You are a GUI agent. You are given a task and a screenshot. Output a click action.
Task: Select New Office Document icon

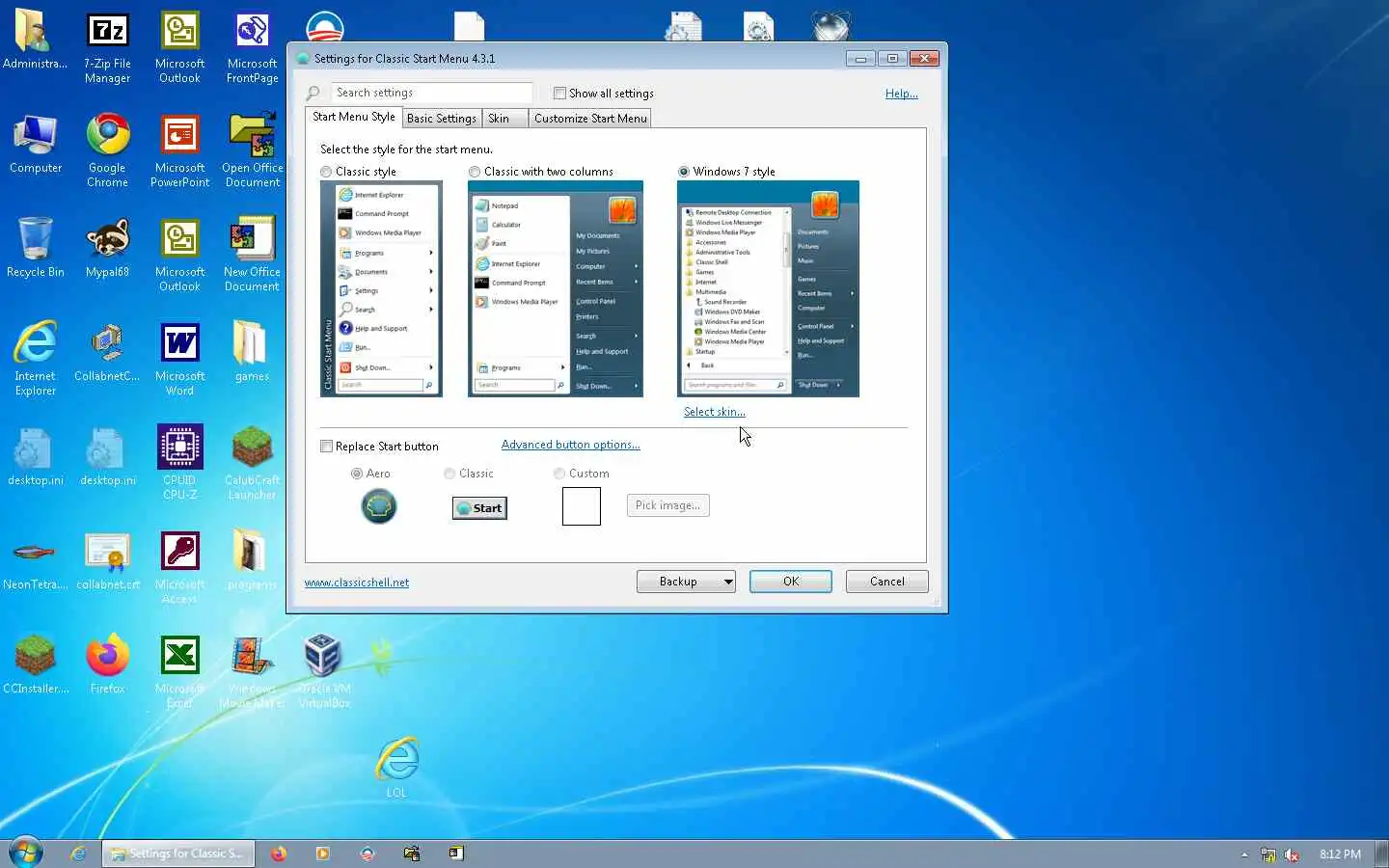[252, 255]
